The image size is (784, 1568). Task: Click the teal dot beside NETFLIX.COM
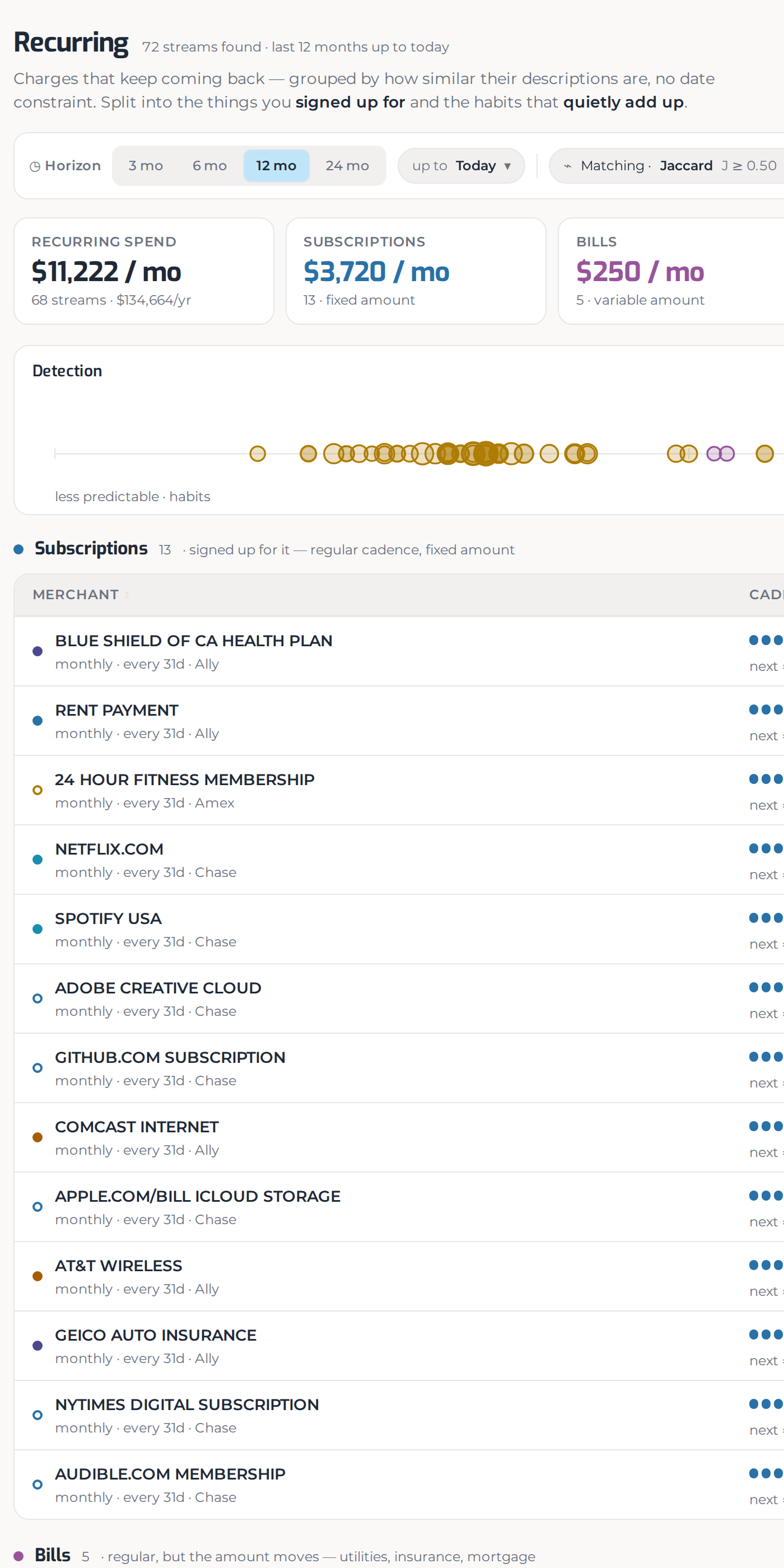[x=38, y=860]
